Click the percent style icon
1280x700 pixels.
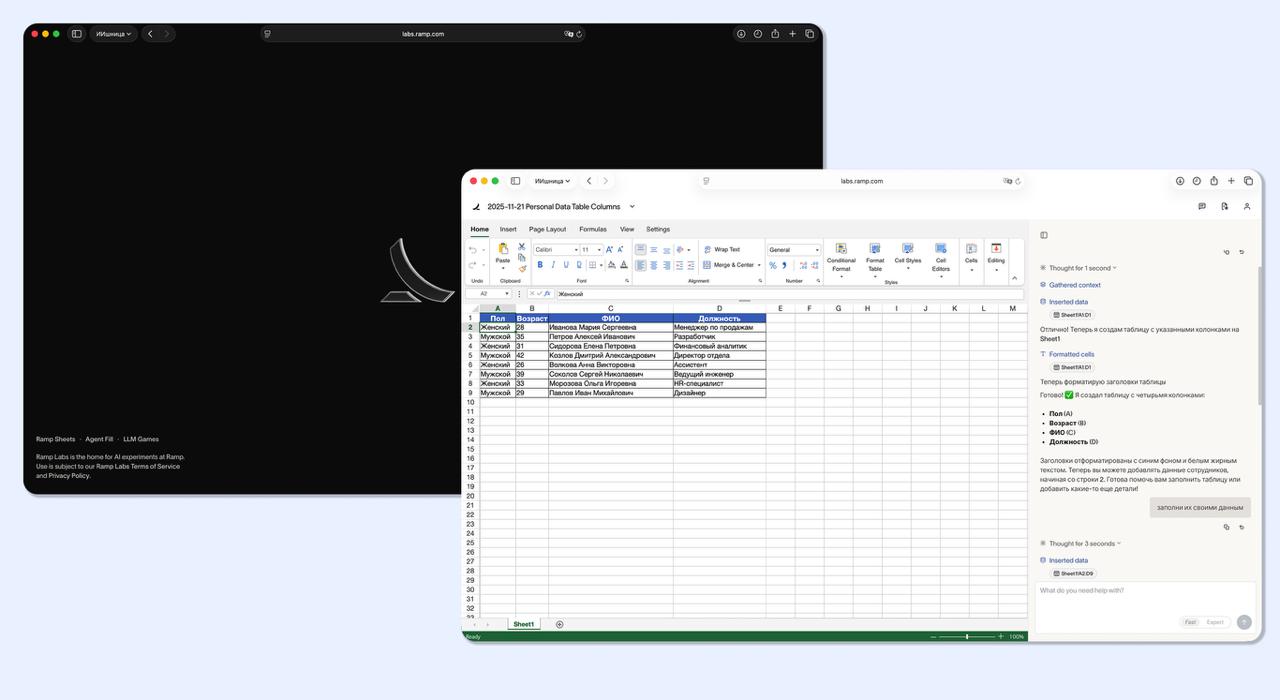click(x=773, y=265)
